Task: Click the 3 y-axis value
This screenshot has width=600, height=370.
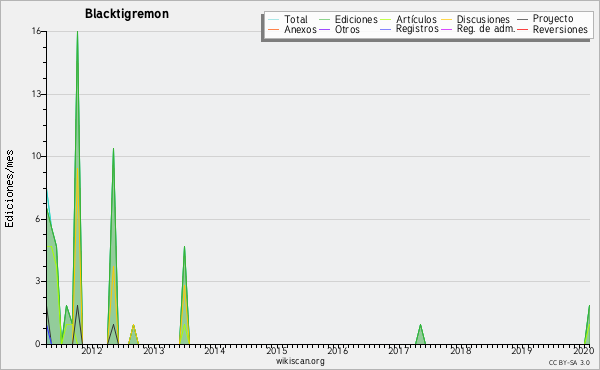Action: pyautogui.click(x=38, y=281)
